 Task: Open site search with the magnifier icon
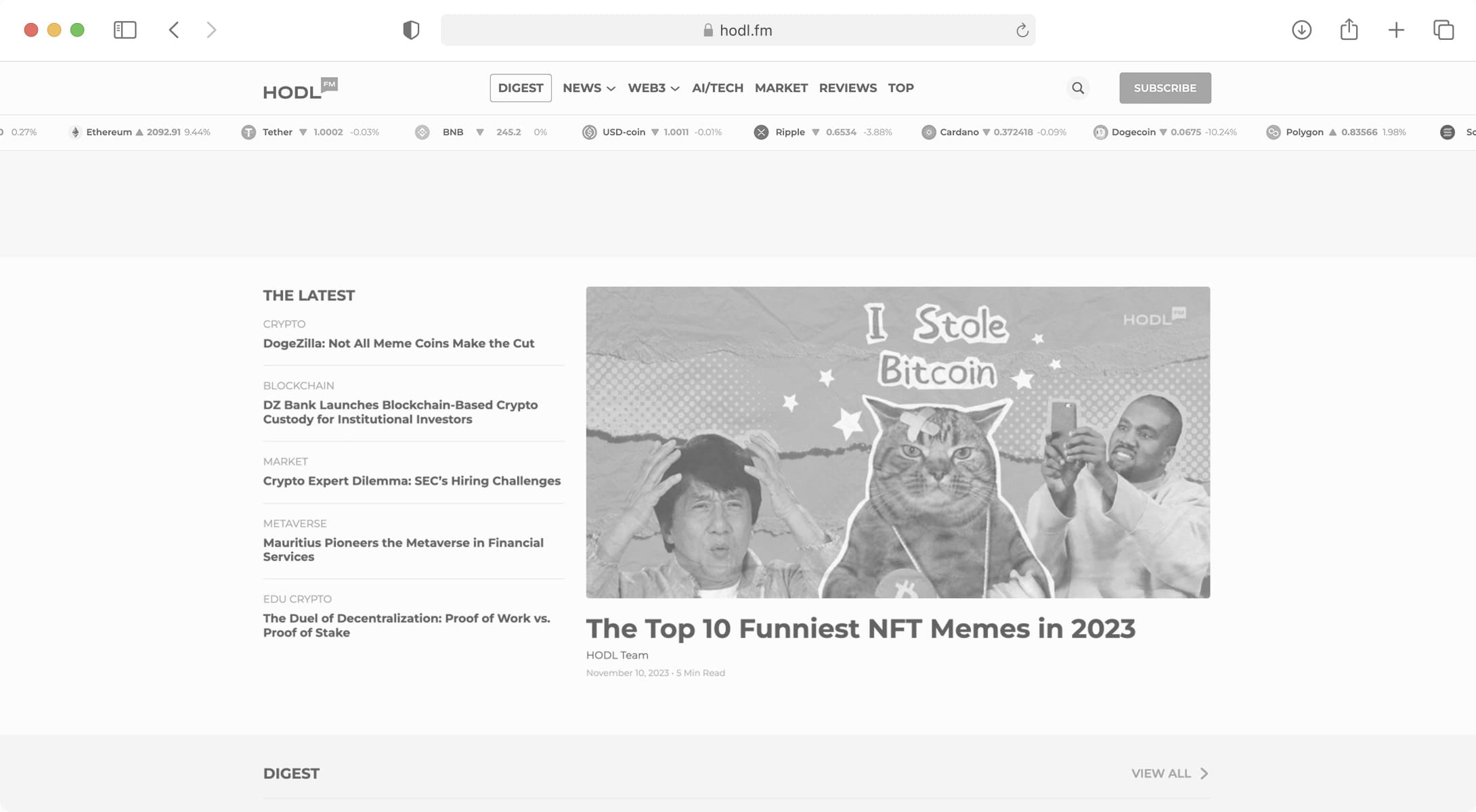[1078, 88]
